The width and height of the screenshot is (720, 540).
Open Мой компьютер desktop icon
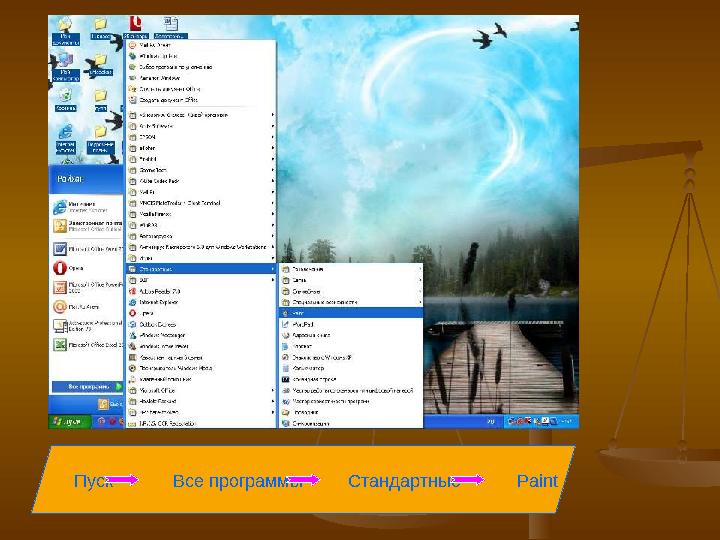click(65, 68)
